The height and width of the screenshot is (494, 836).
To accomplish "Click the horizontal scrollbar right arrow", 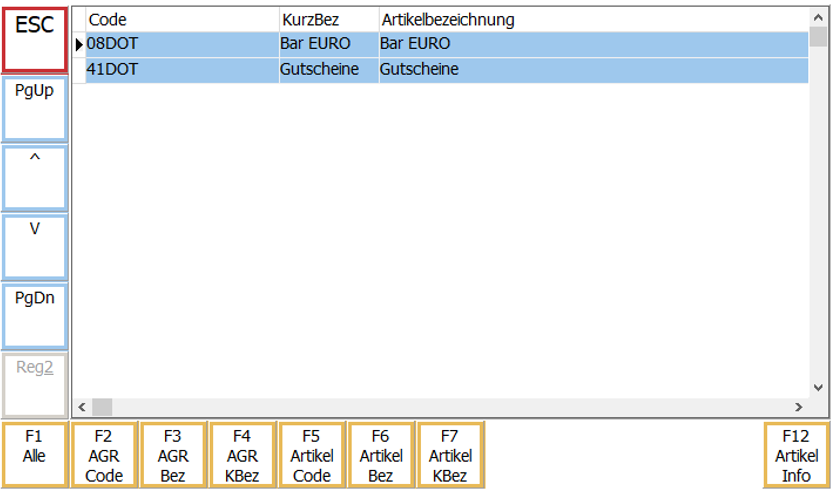I will [798, 407].
